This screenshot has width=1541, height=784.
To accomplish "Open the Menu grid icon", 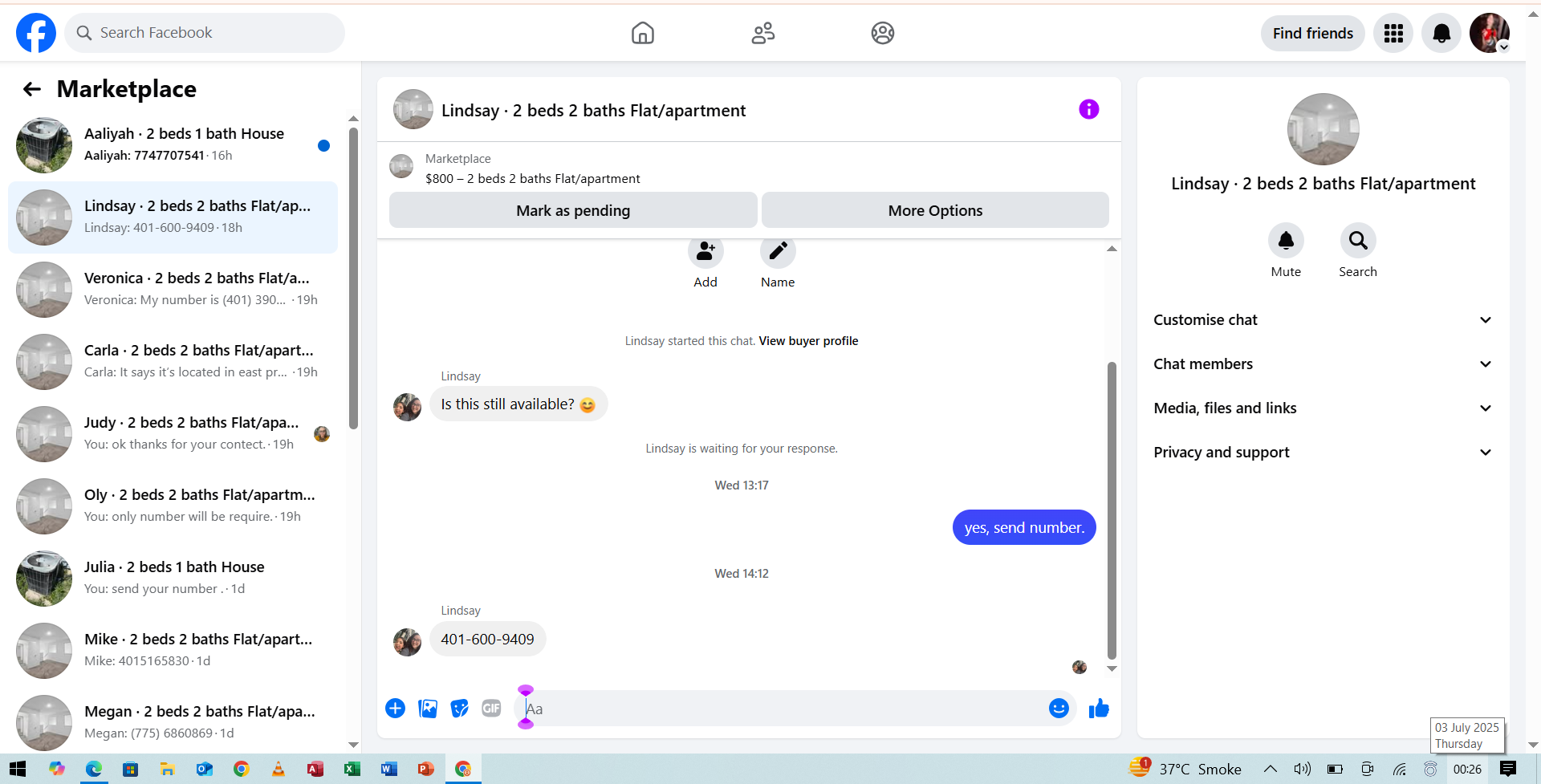I will pyautogui.click(x=1393, y=33).
